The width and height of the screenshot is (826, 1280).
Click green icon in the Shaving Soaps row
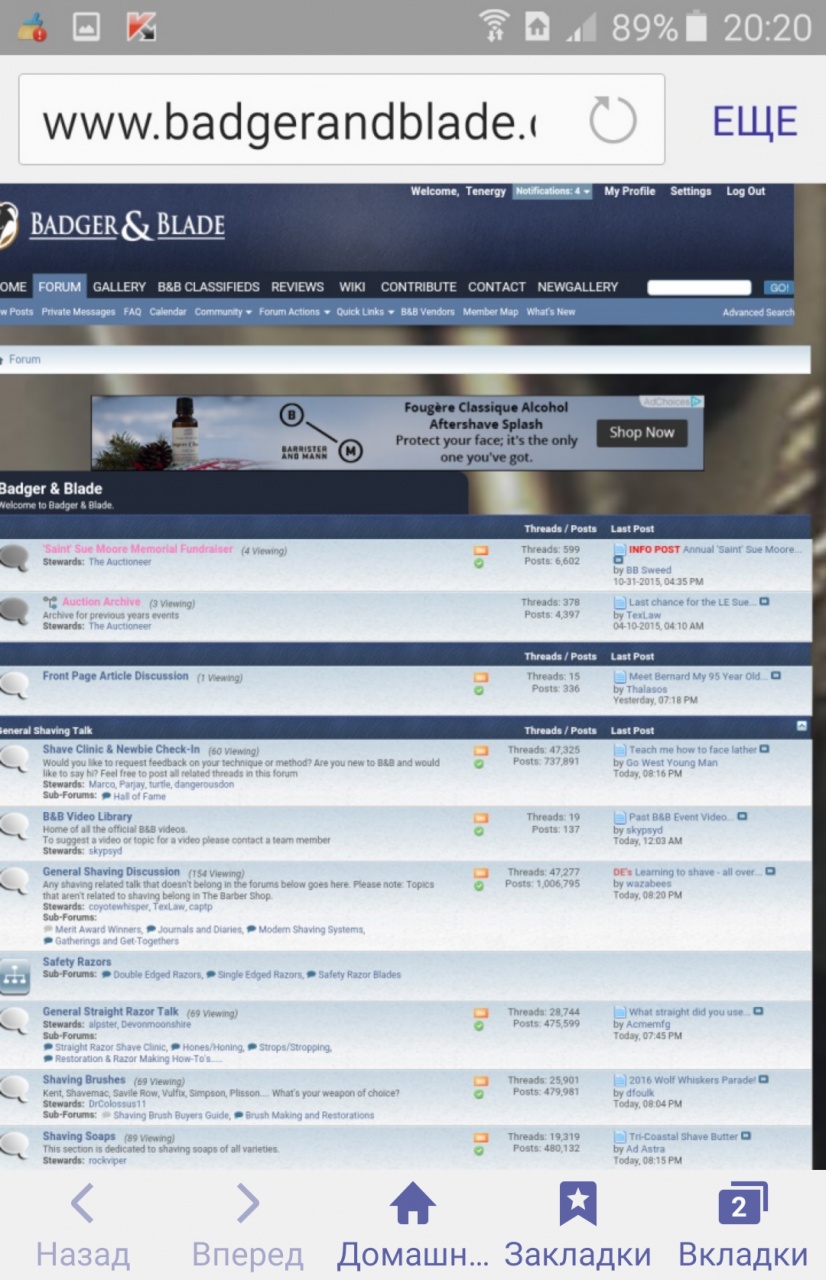tap(479, 1151)
